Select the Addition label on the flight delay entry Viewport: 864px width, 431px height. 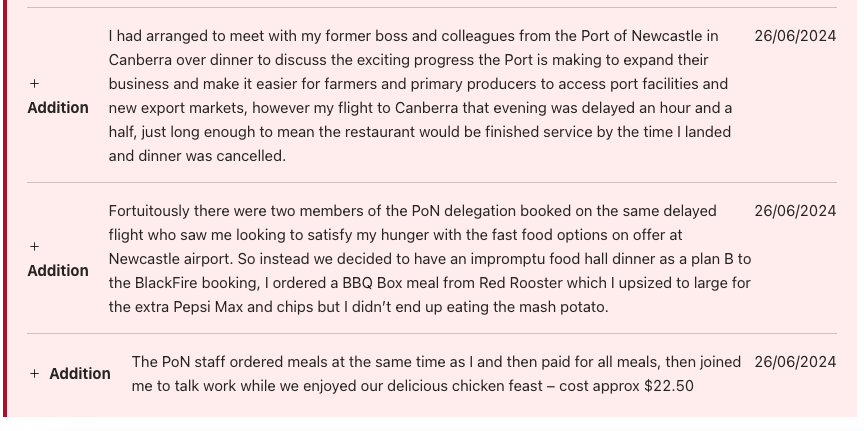tap(58, 108)
